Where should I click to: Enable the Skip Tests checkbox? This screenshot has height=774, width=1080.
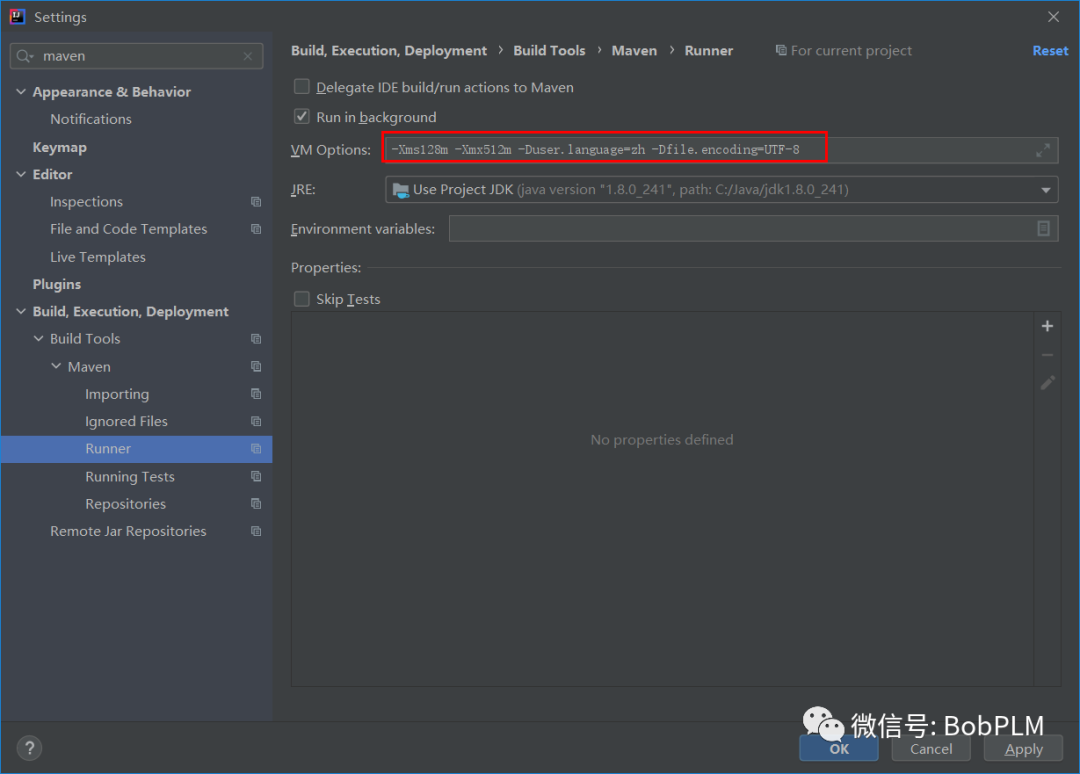click(302, 299)
